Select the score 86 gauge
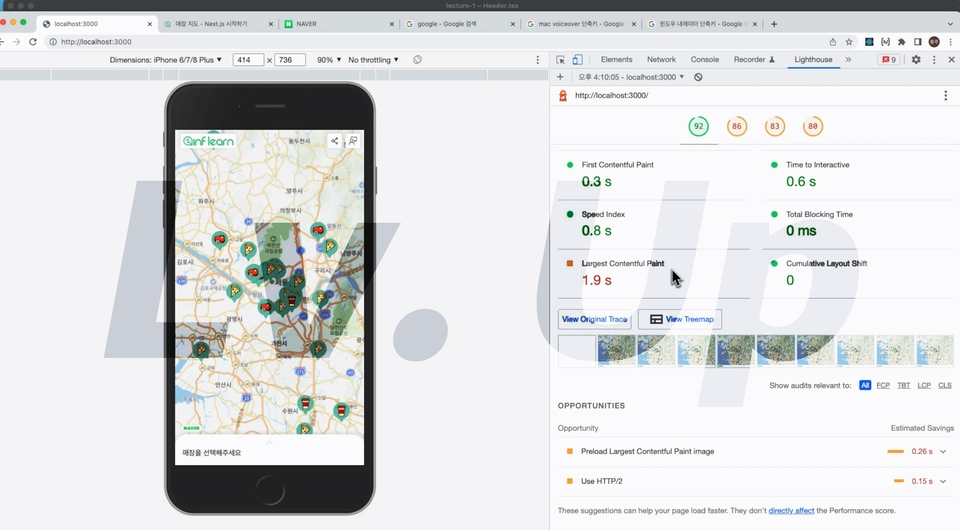 [x=737, y=127]
